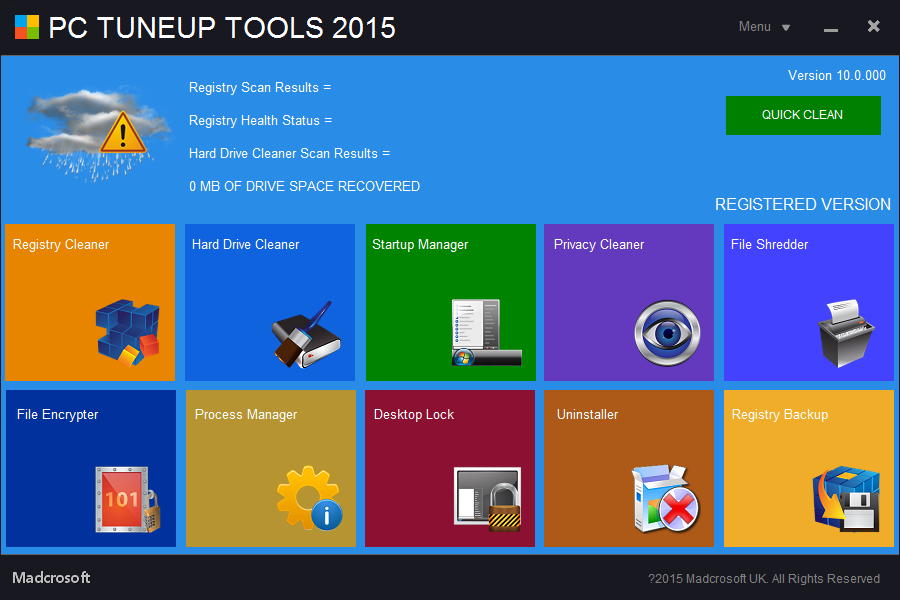Open the Menu item in title bar
900x600 pixels.
754,27
